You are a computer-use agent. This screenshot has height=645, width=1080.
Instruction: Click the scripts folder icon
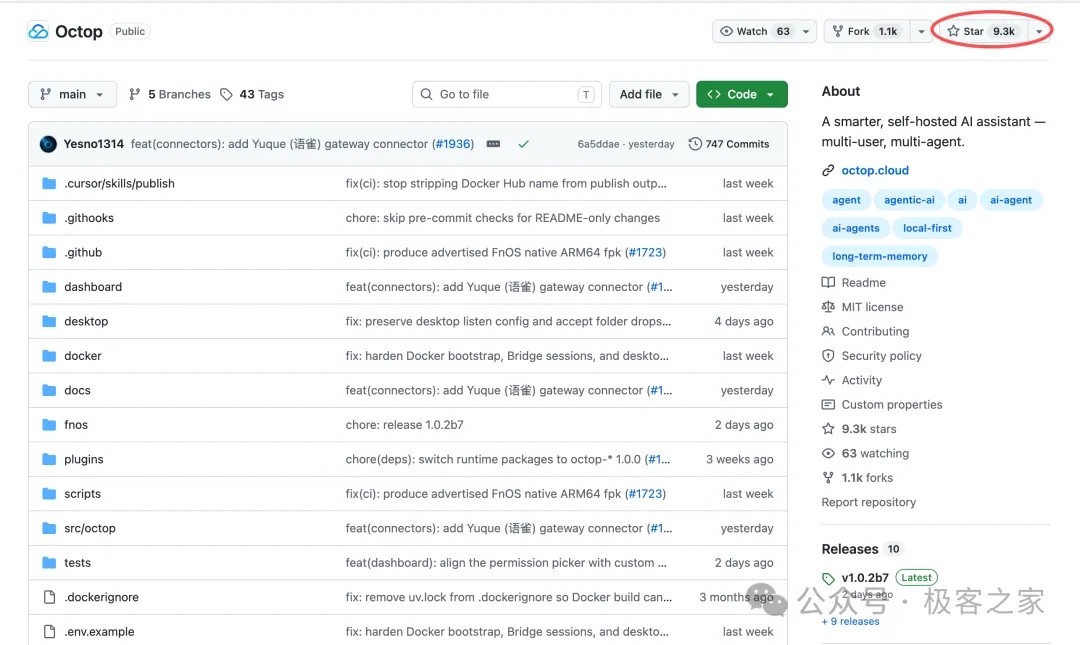pos(49,493)
